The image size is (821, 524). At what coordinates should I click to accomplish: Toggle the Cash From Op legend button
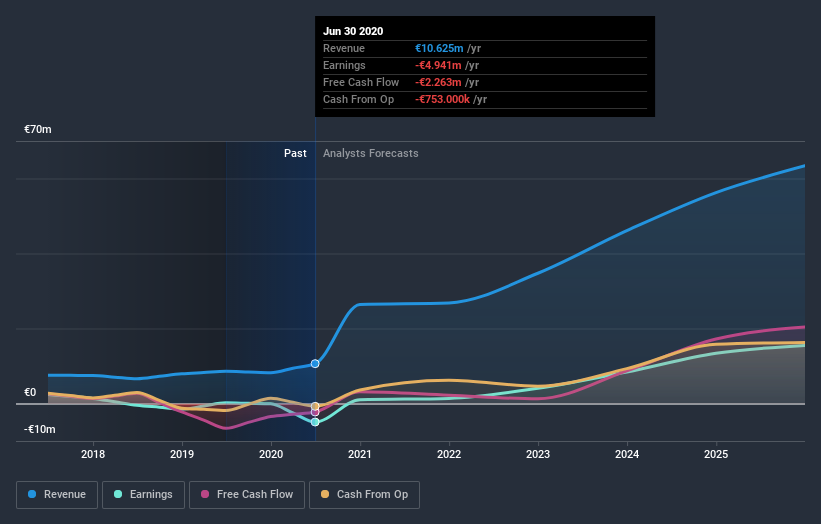(364, 495)
